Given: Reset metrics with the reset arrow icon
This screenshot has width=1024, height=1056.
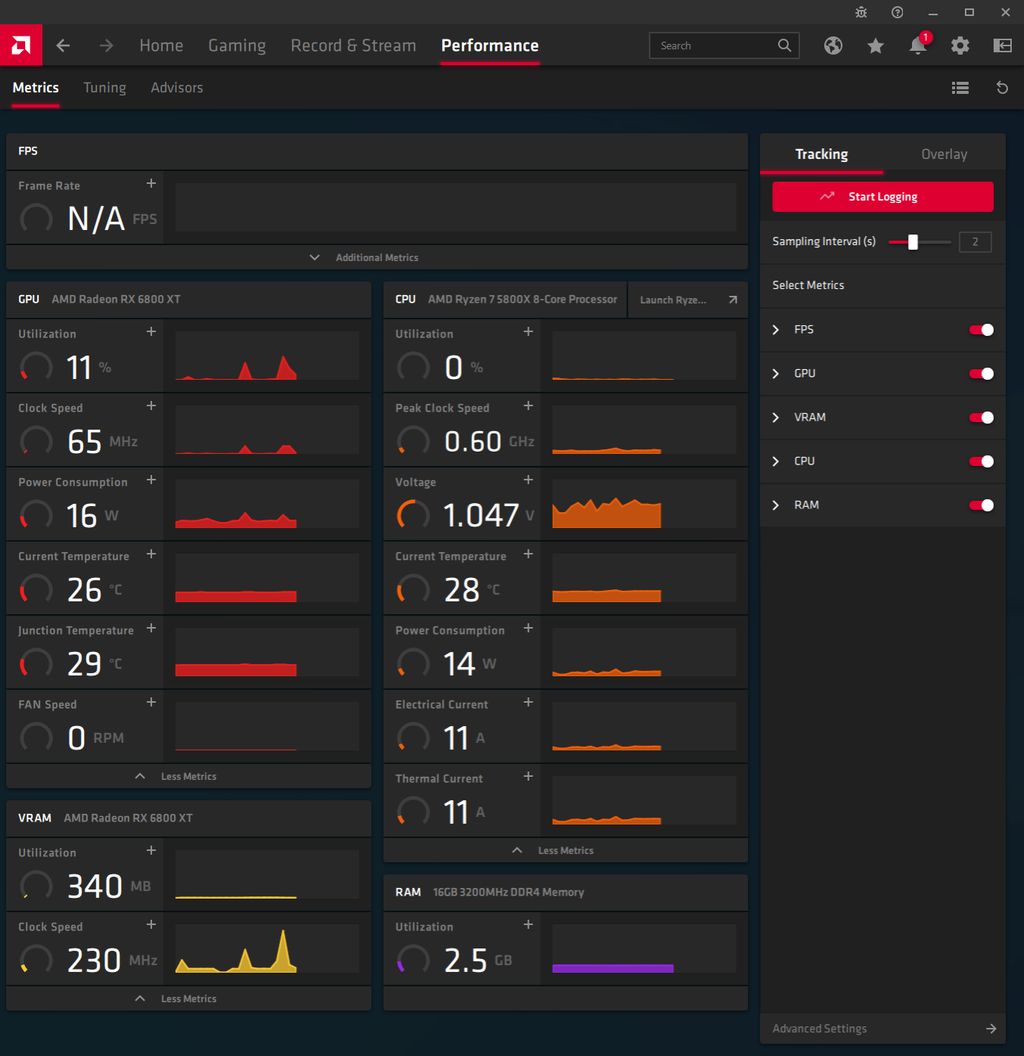Looking at the screenshot, I should (1002, 88).
